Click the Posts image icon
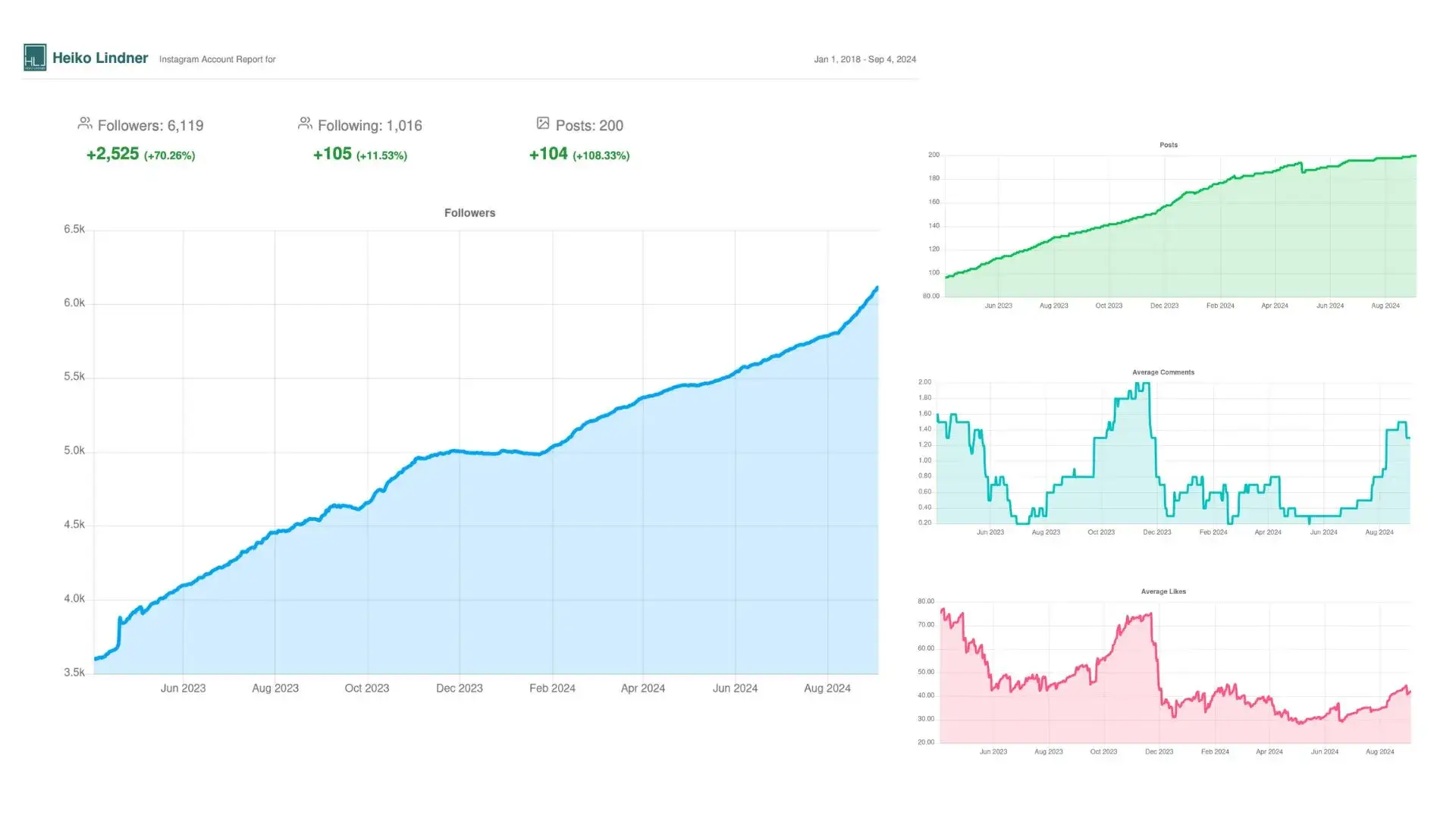This screenshot has height=819, width=1456. 543,123
